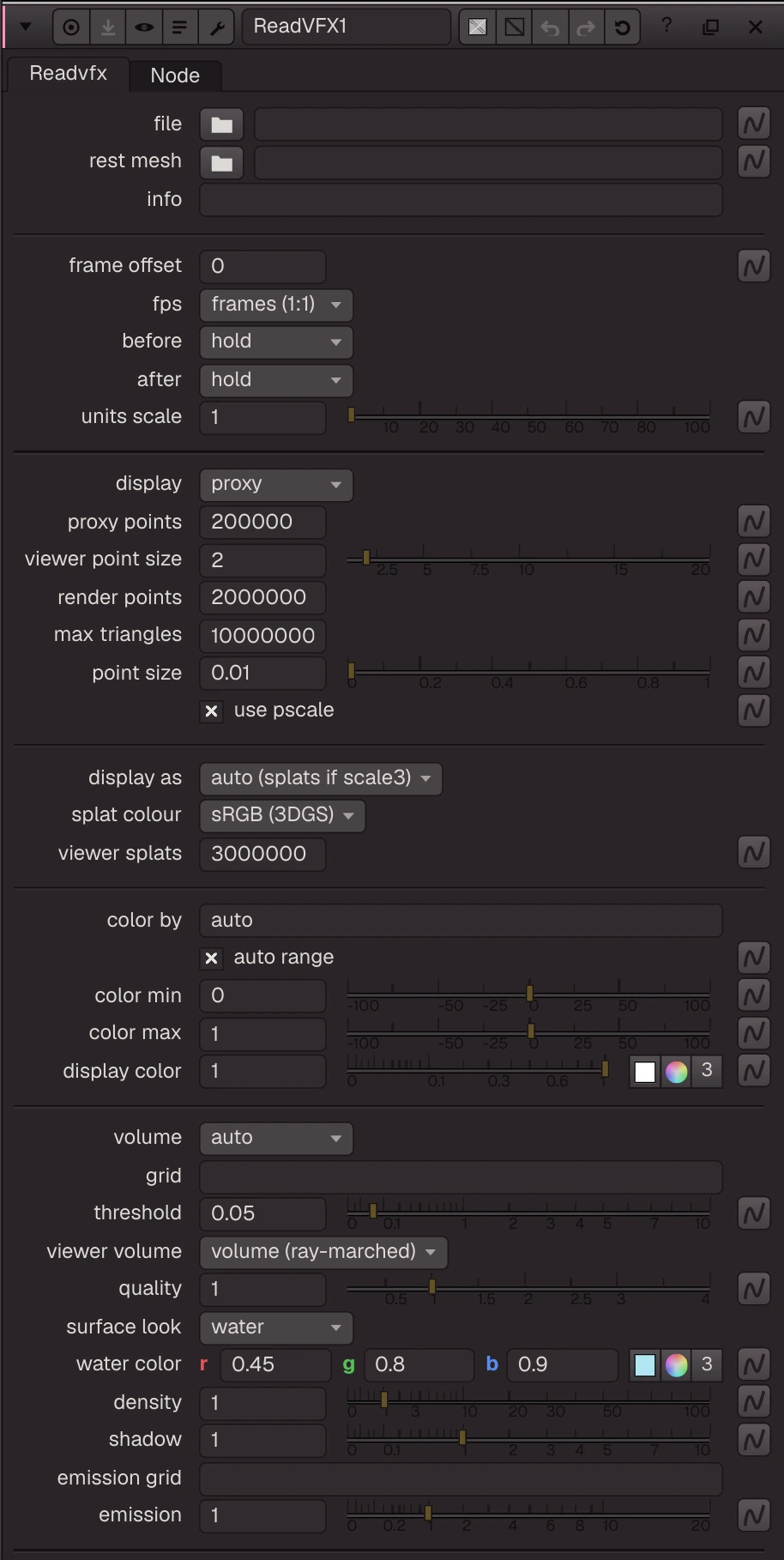The width and height of the screenshot is (784, 1560).
Task: Click the ReadVFX1 node name field
Action: [347, 27]
